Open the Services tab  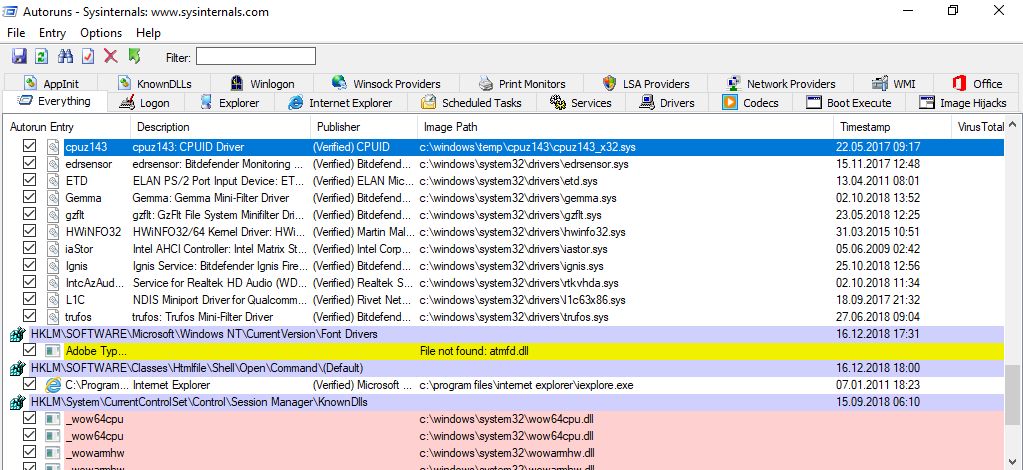581,102
